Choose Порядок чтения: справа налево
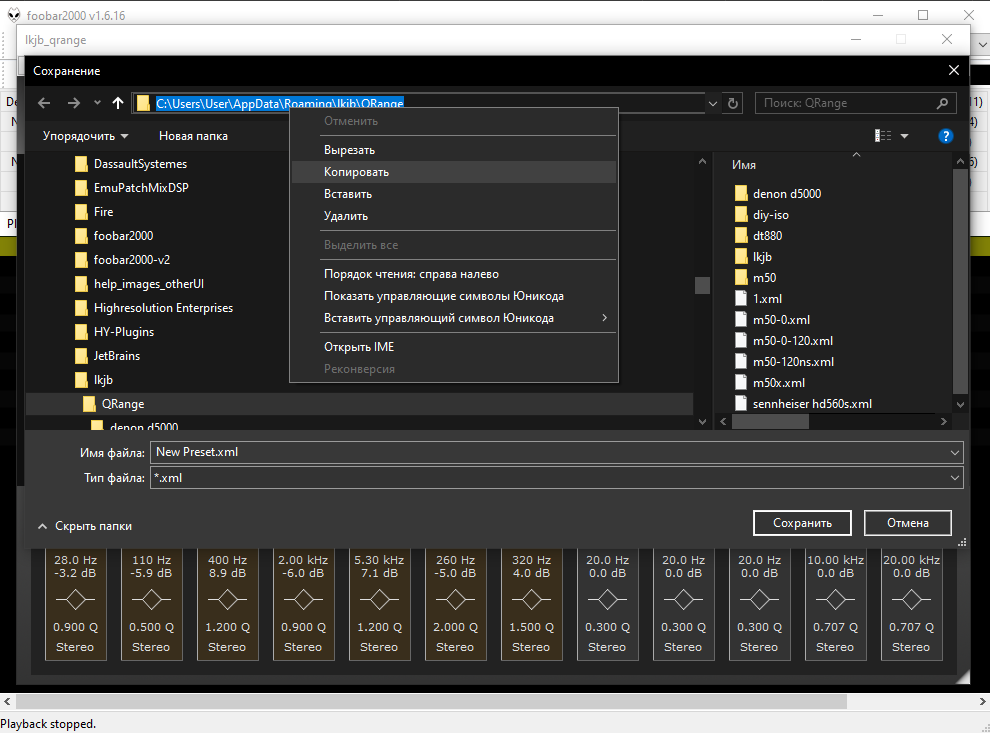This screenshot has height=733, width=990. coord(453,274)
